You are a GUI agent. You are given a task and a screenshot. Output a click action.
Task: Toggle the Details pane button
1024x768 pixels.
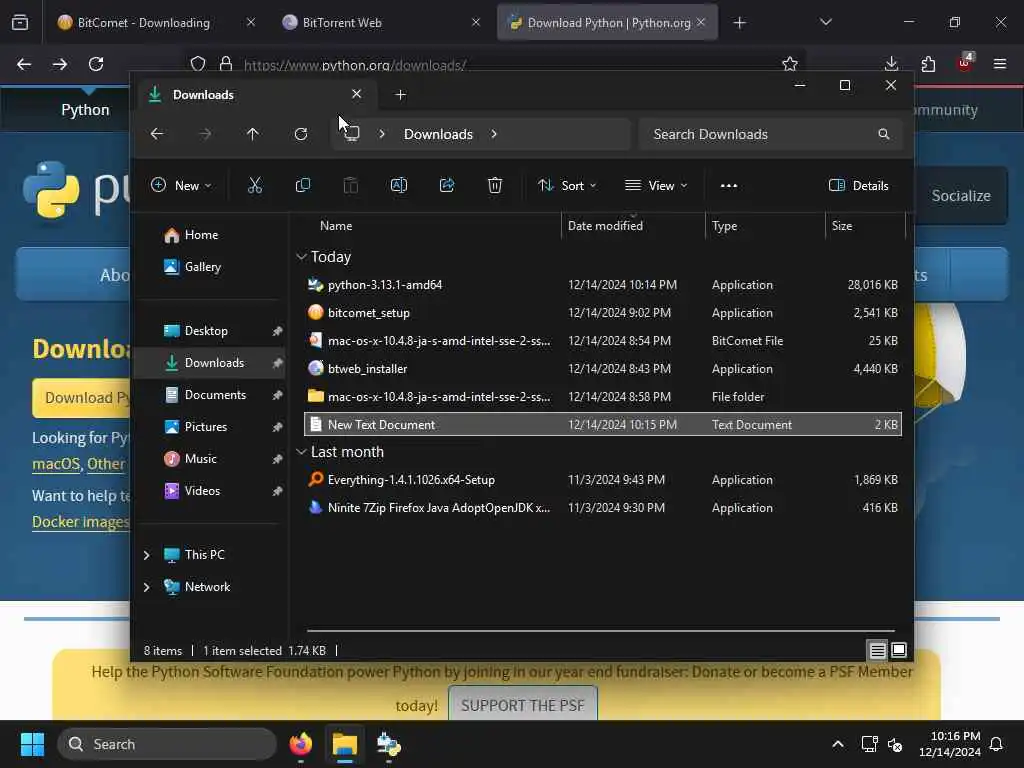pos(858,185)
